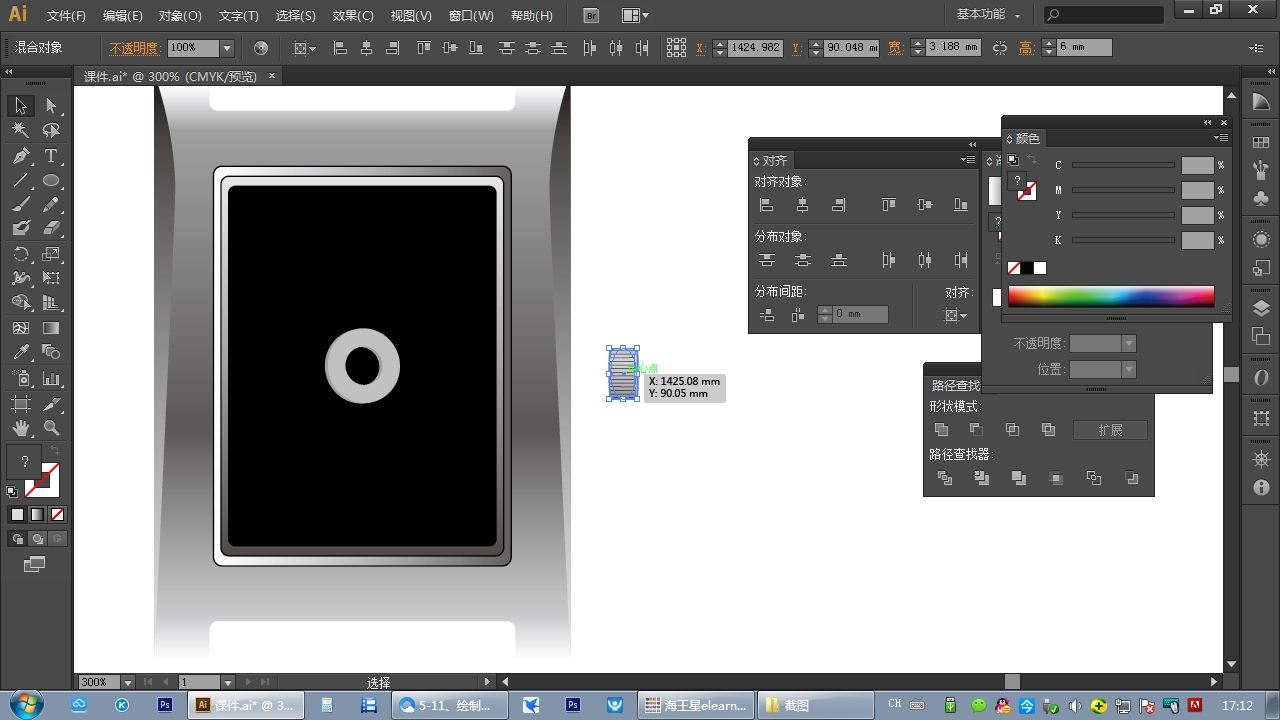Toggle constrain width and height proportions link

(1000, 48)
